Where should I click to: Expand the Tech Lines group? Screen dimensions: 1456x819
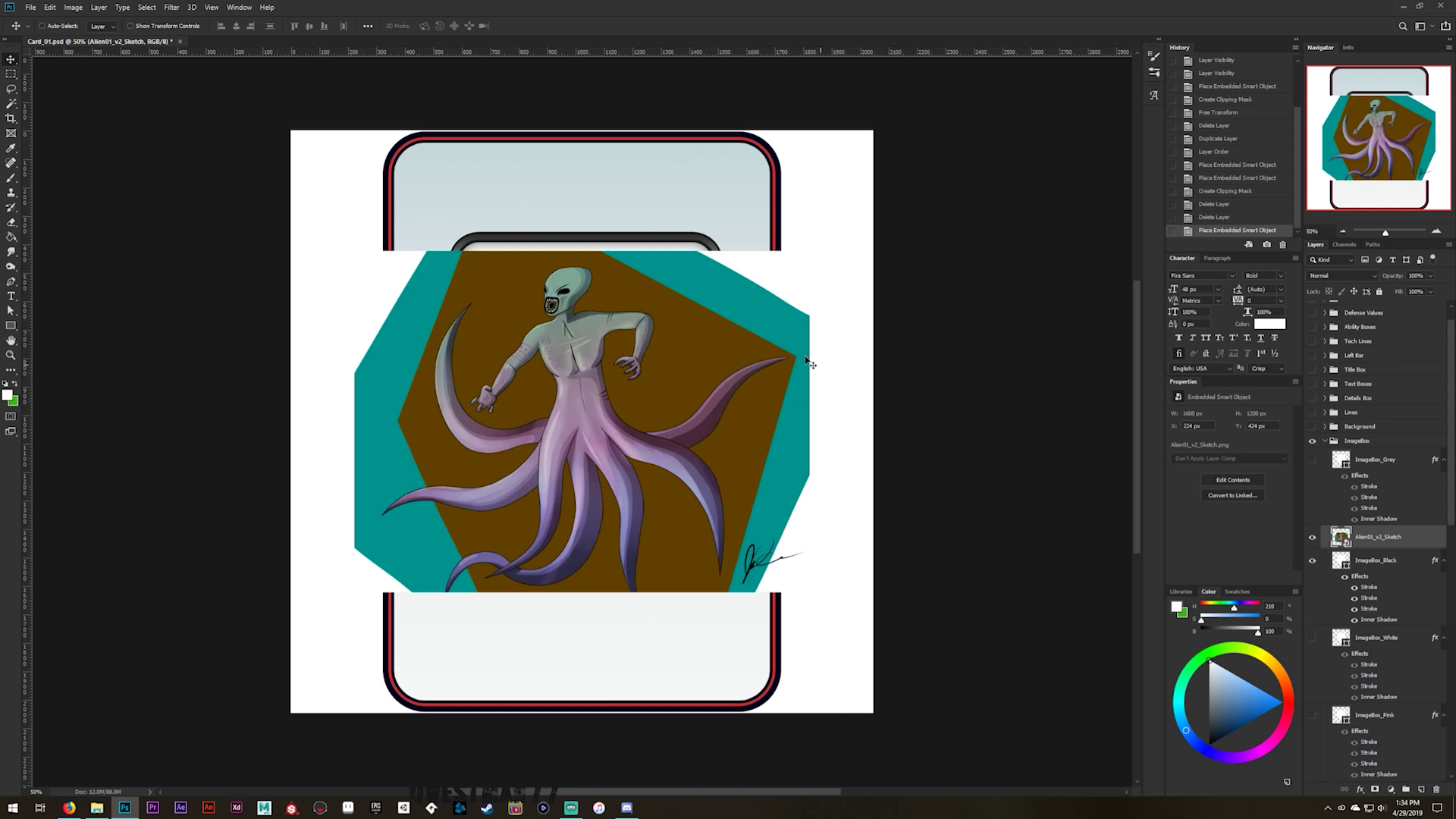pyautogui.click(x=1325, y=341)
